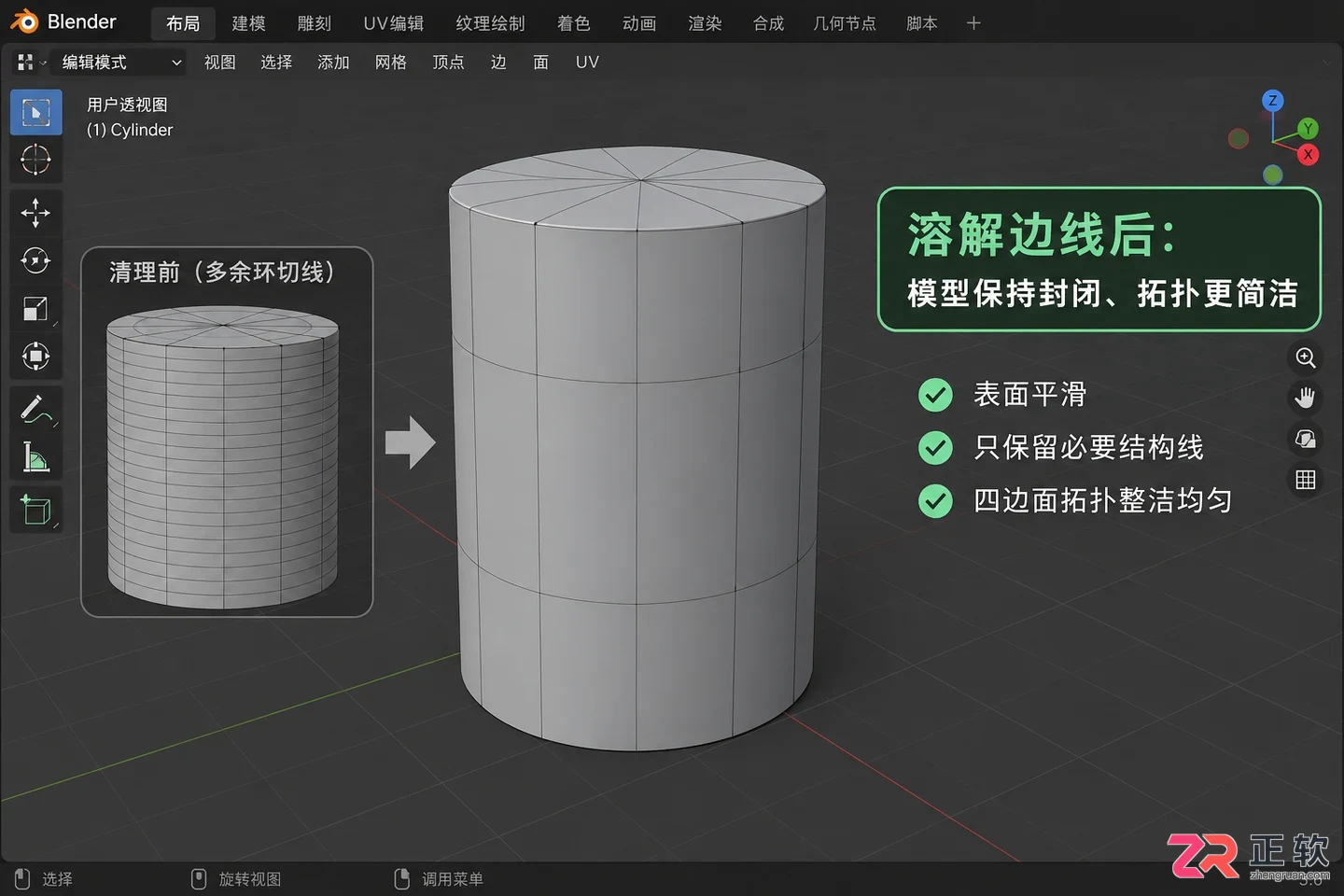The width and height of the screenshot is (1344, 896).
Task: Switch to the 纹理绘制 workspace tab
Action: pyautogui.click(x=491, y=23)
